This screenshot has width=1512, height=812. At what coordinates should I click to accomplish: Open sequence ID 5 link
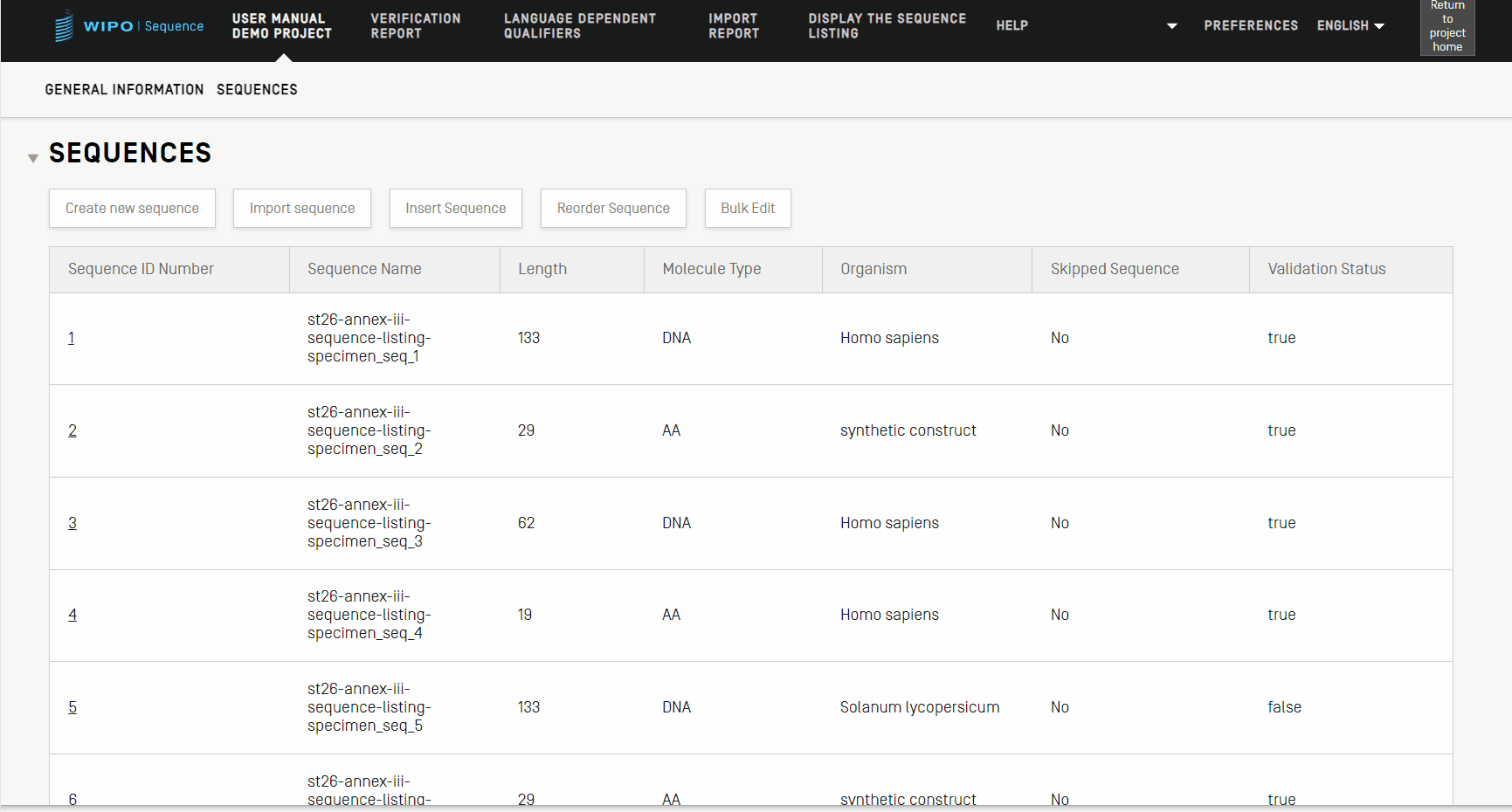72,707
